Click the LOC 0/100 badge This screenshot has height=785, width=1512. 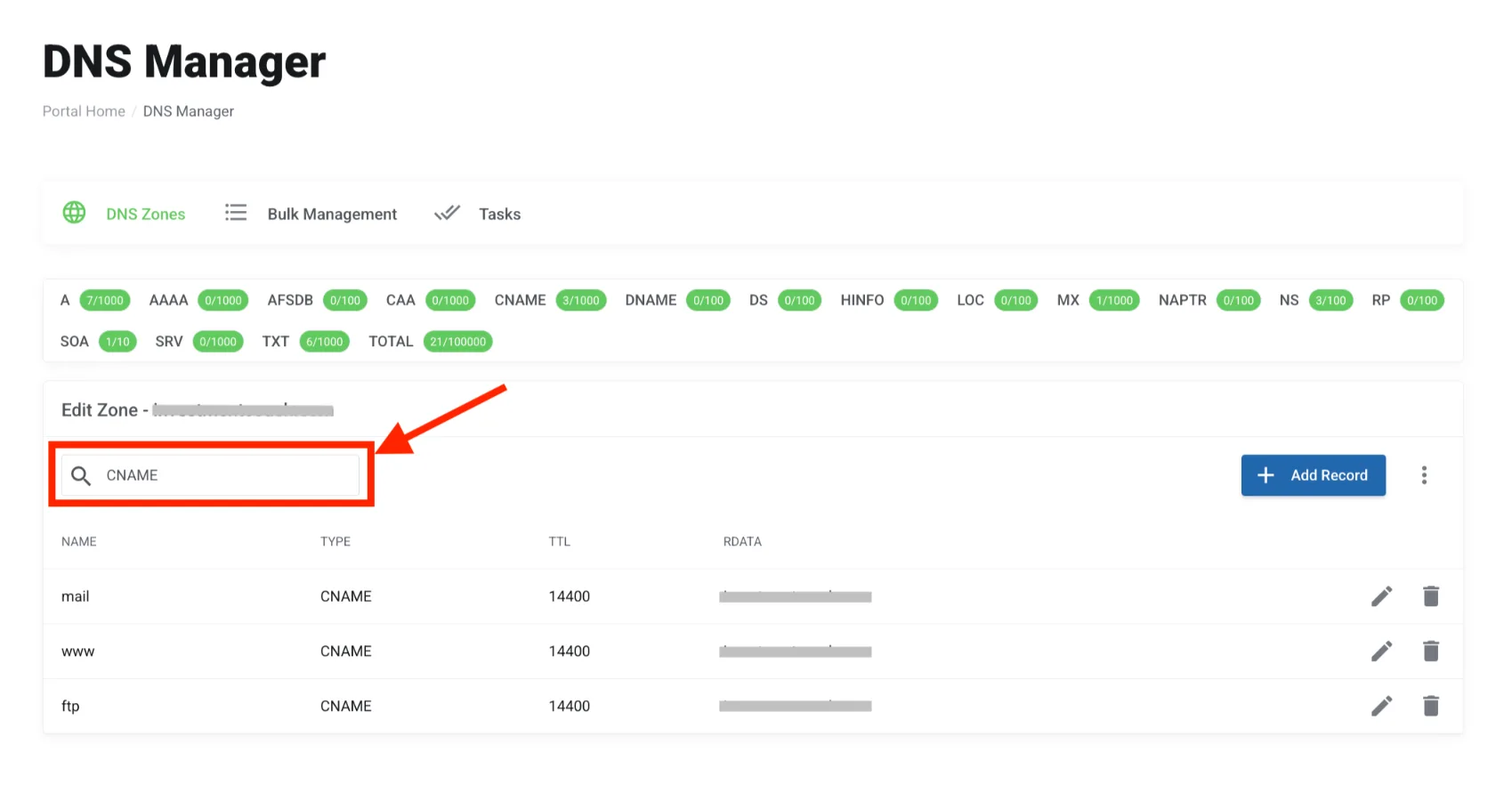[1015, 301]
